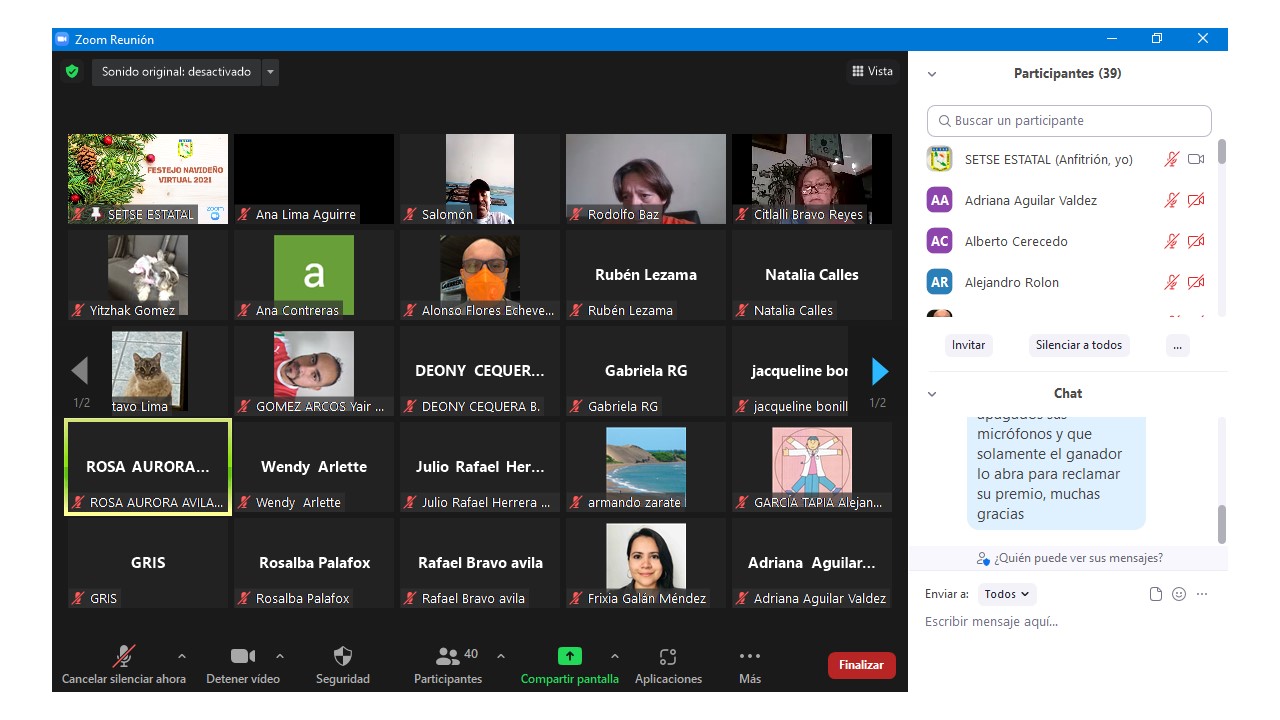Click the Más three-dots icon
Screen dimensions: 1280x720
click(750, 657)
